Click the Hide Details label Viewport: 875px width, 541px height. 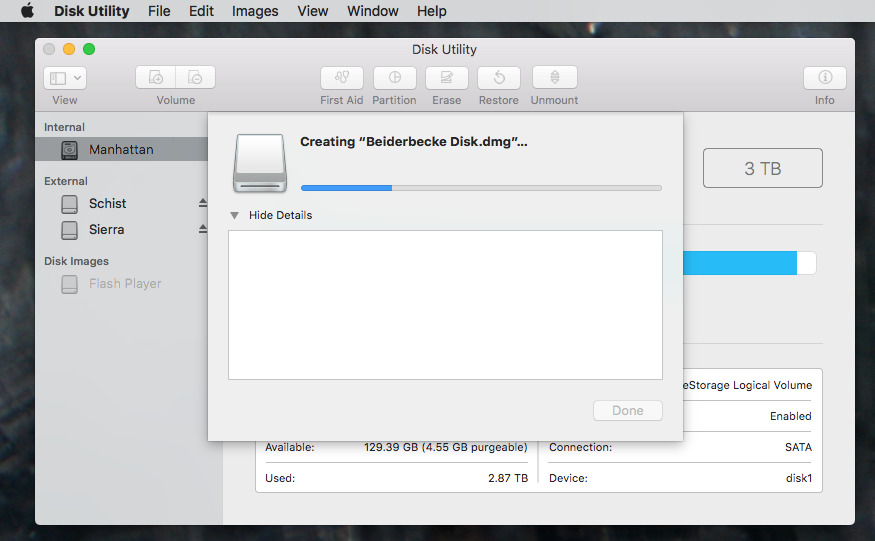pos(280,216)
